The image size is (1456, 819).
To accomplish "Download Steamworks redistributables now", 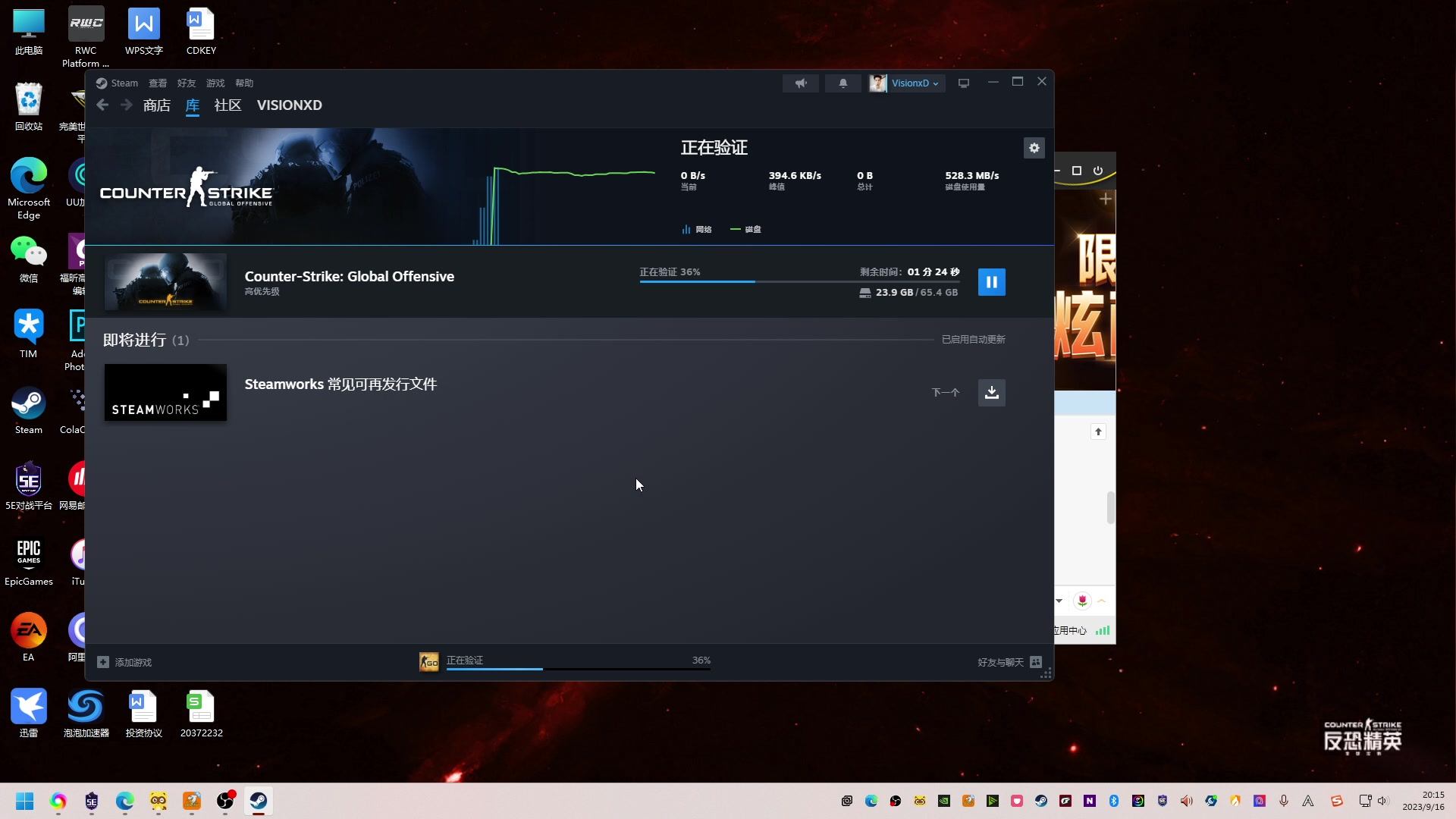I will (x=991, y=393).
